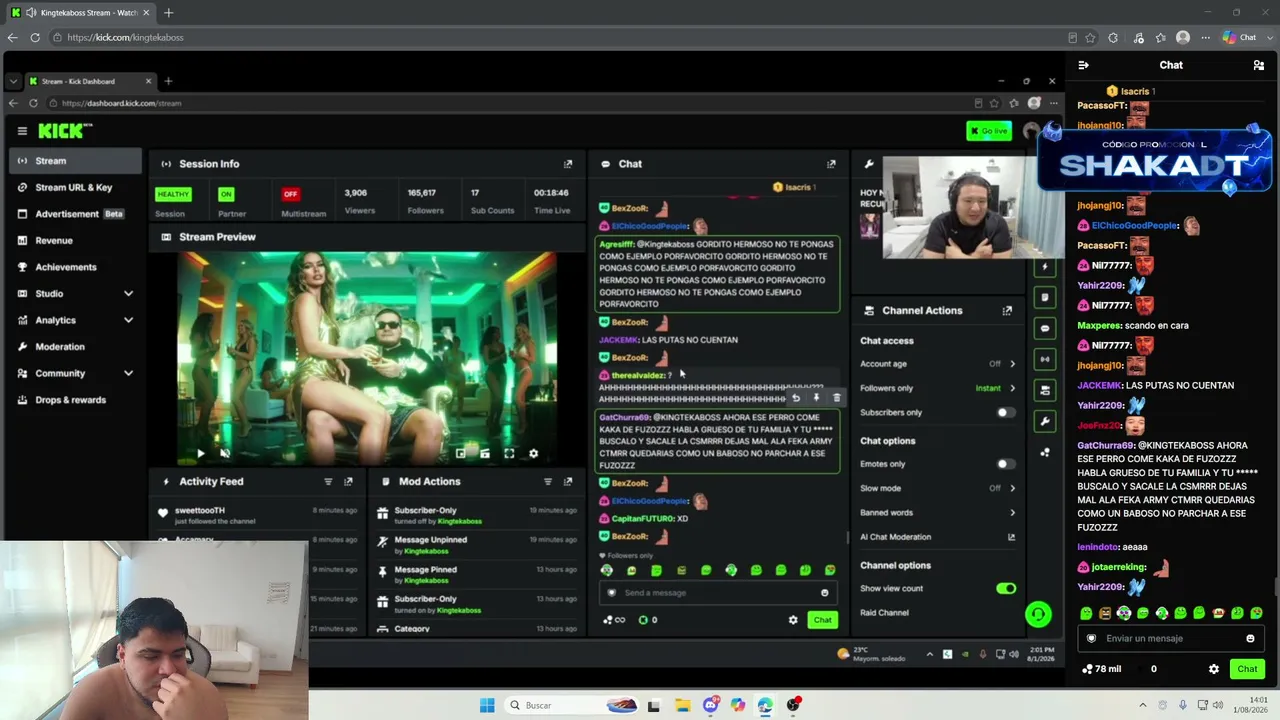This screenshot has height=720, width=1280.
Task: Open emoji picker in the right chat input
Action: pos(1250,639)
